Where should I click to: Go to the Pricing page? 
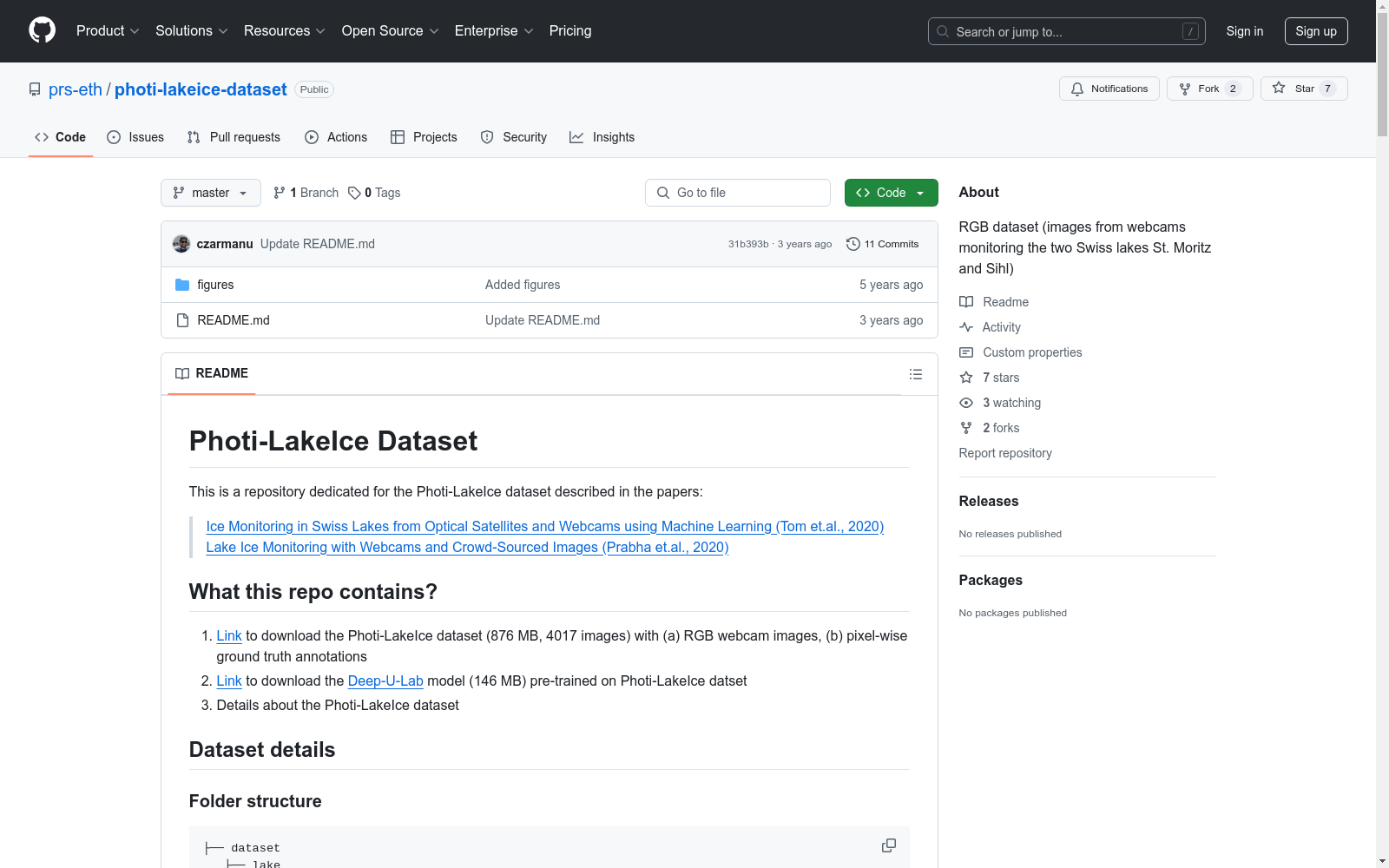(x=570, y=30)
